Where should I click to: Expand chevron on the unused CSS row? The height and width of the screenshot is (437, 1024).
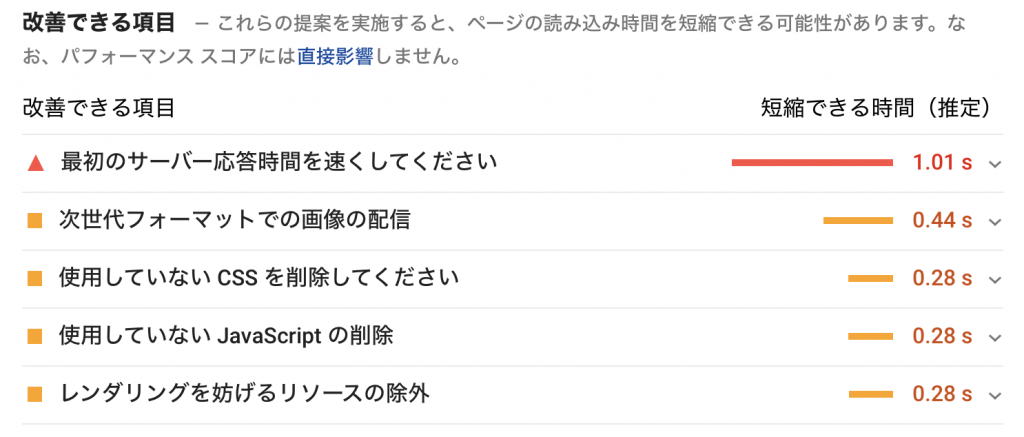995,280
